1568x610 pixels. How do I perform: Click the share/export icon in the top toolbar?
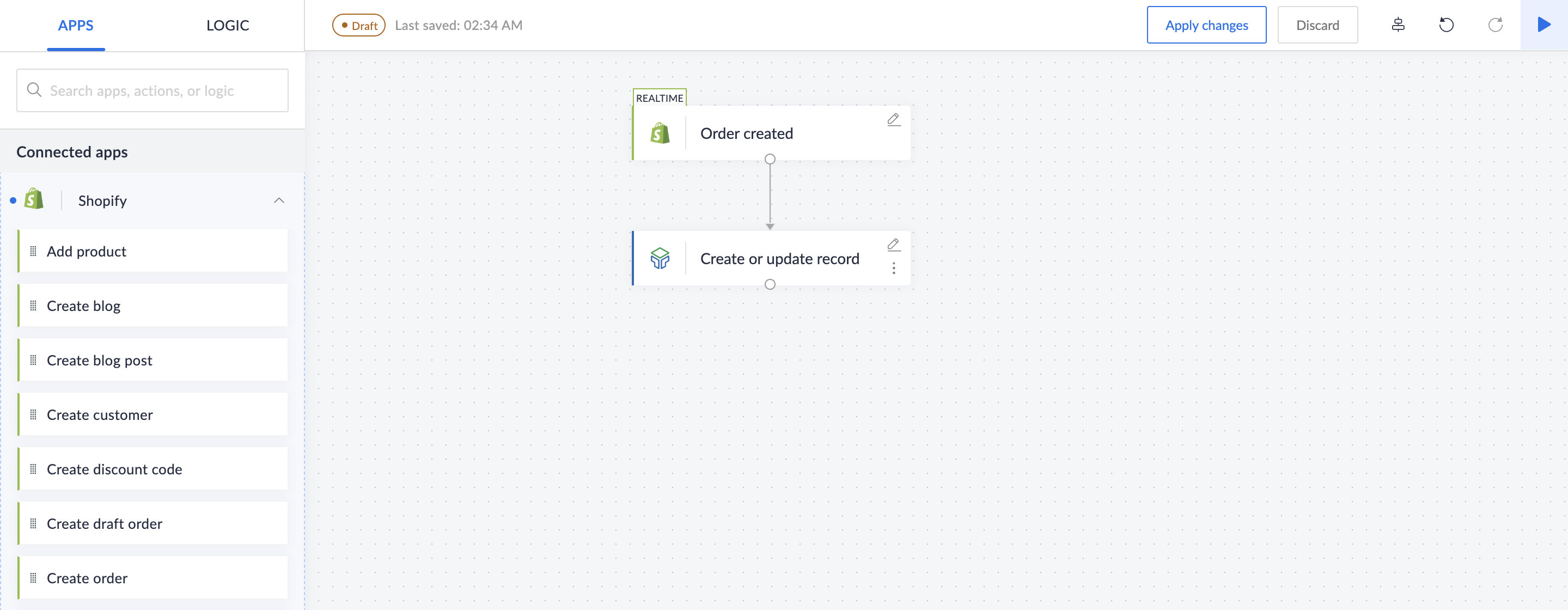(1398, 24)
